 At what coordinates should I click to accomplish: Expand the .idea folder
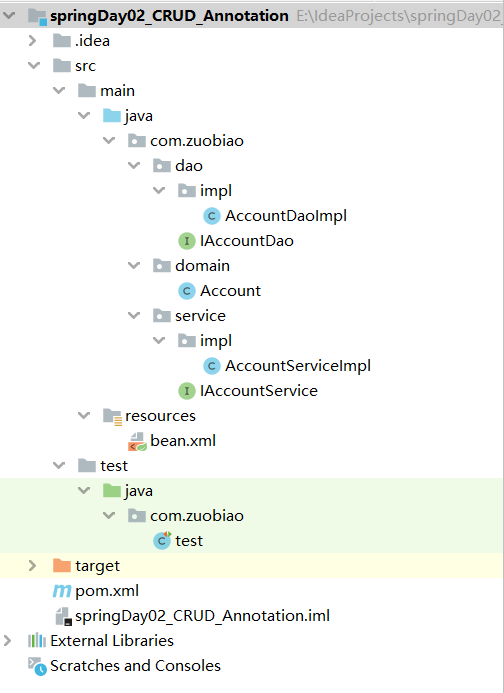pos(32,41)
